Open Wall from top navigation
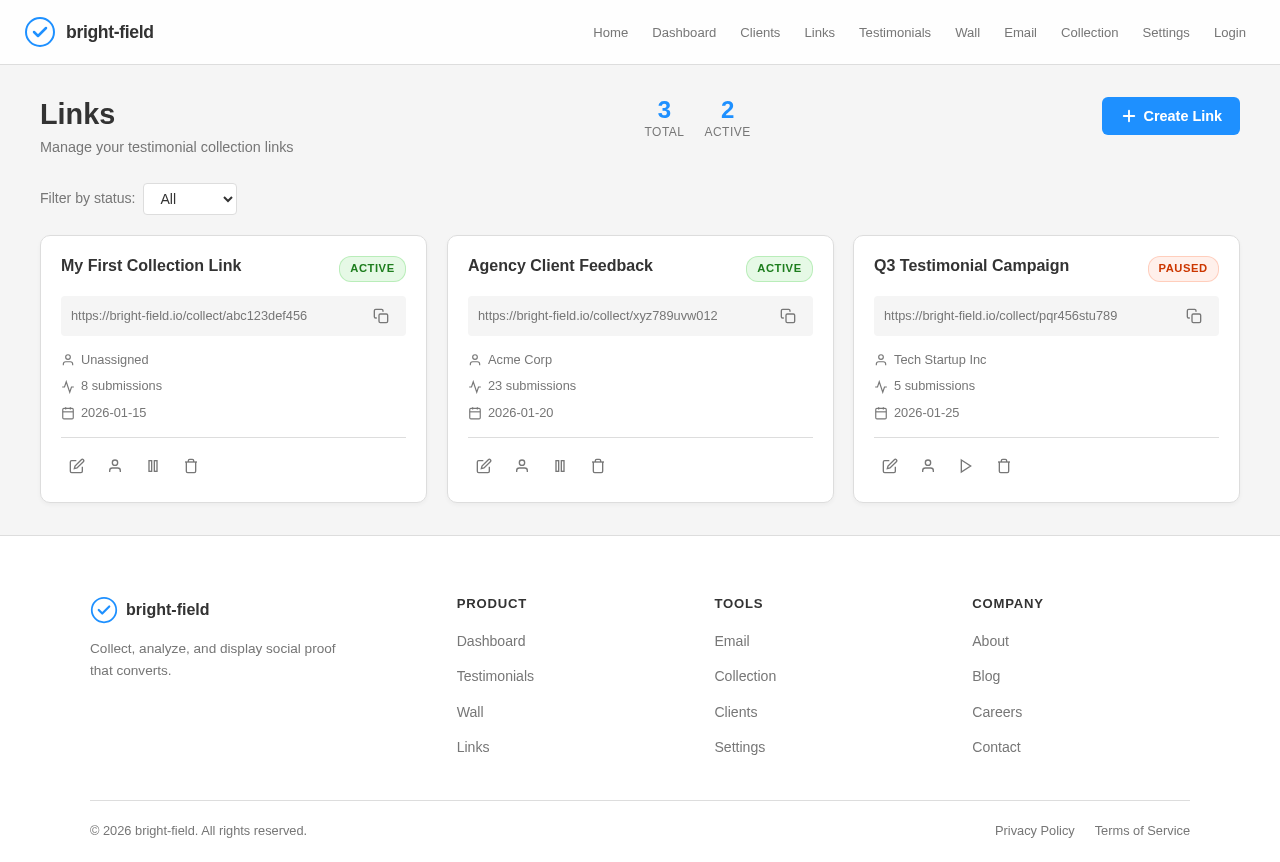 tap(967, 32)
